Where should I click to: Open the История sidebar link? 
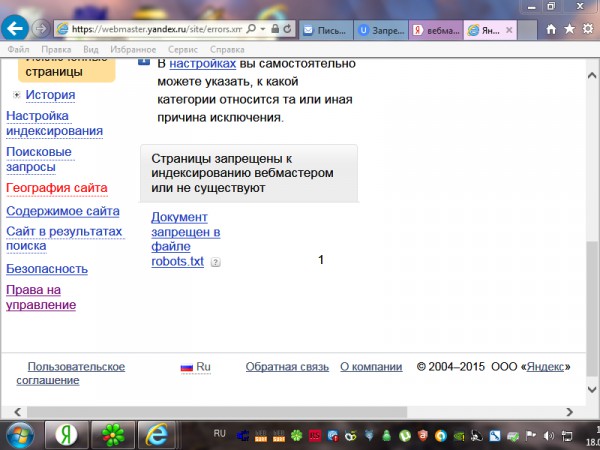pos(50,95)
